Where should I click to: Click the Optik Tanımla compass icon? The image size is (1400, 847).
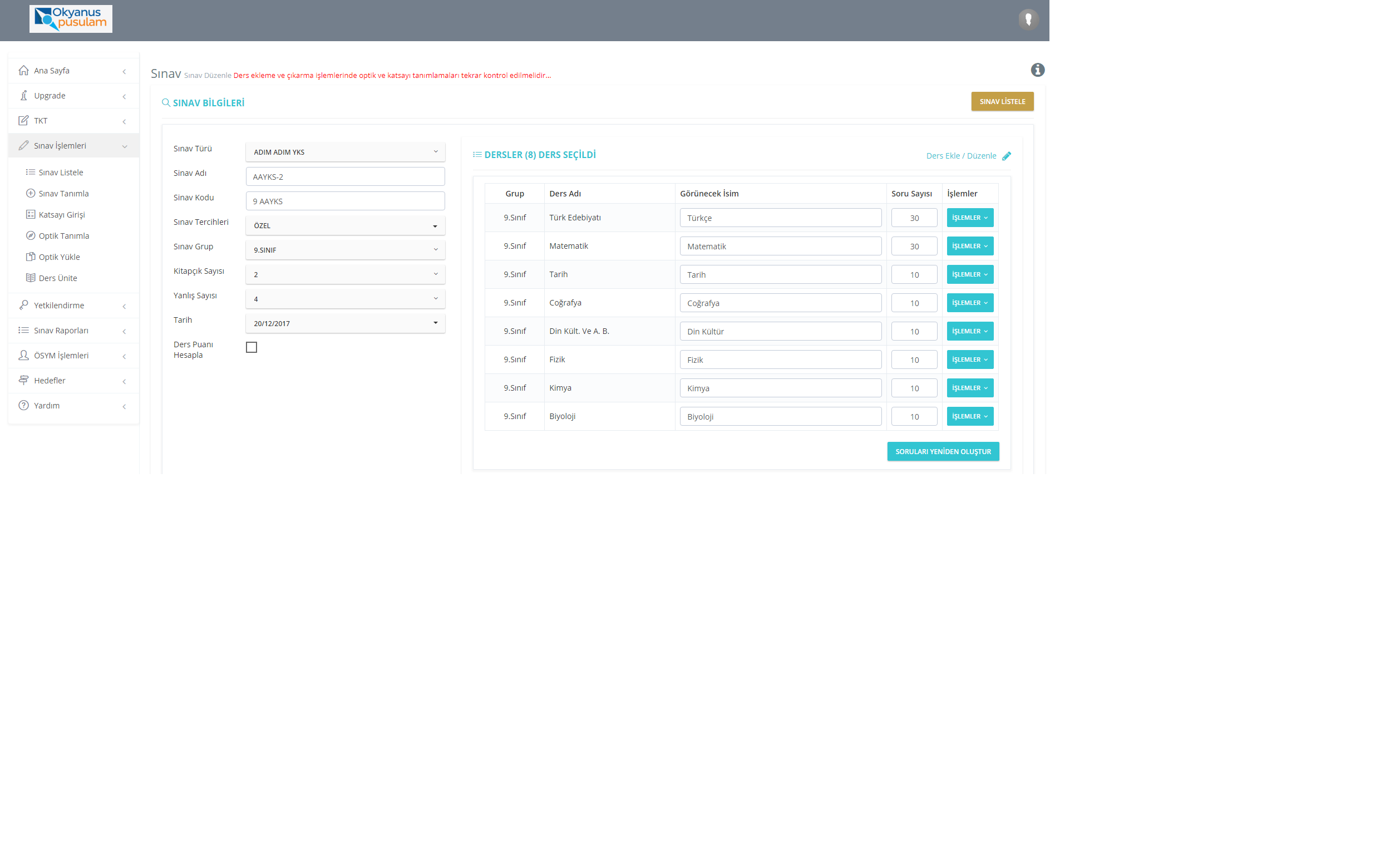coord(31,236)
